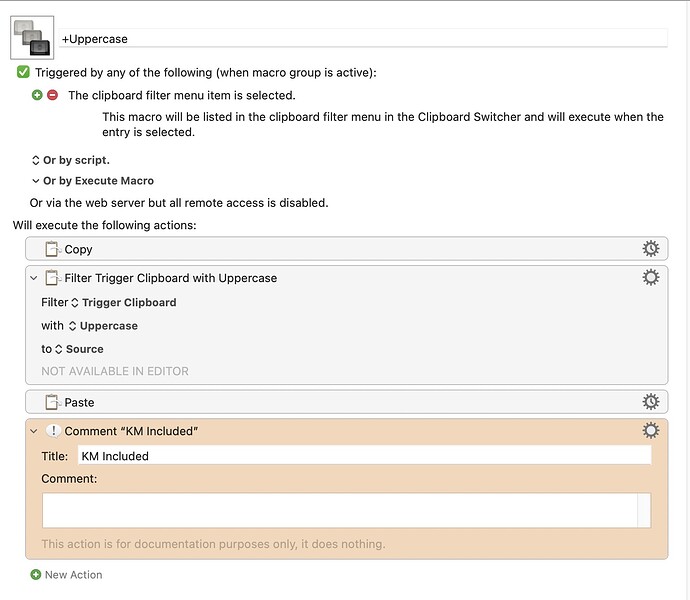The width and height of the screenshot is (690, 600).
Task: Toggle the 'Triggered by any of the following' checkbox
Action: 23,72
